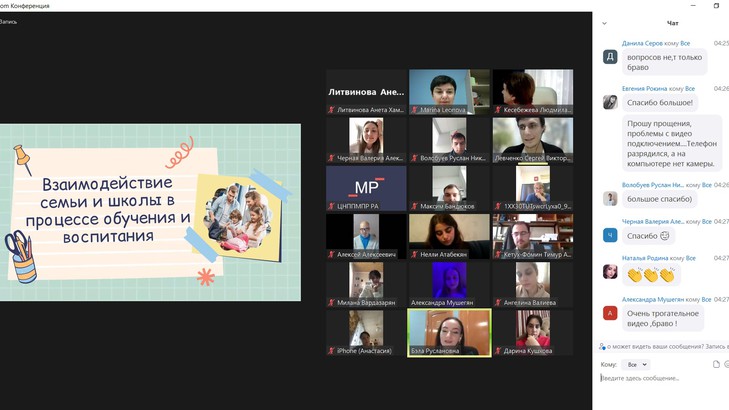729x410 pixels.
Task: Maximize the Zoom conference window
Action: tap(716, 6)
